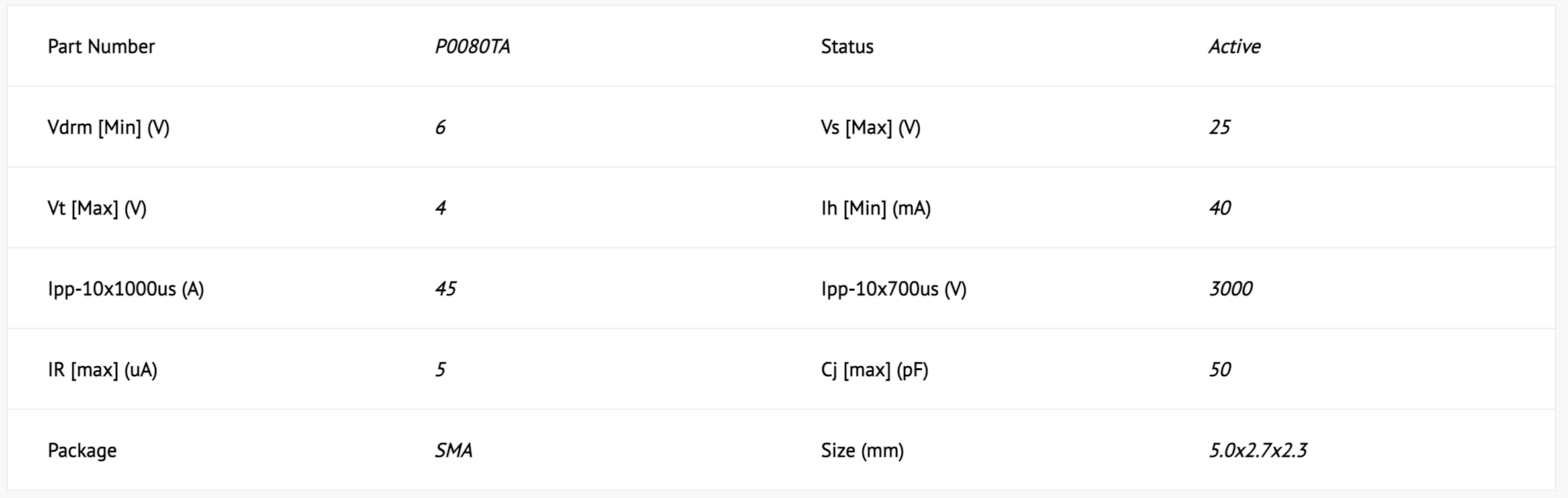Click the Cj [max] (pF) label
Viewport: 1568px width, 498px height.
pyautogui.click(x=875, y=370)
